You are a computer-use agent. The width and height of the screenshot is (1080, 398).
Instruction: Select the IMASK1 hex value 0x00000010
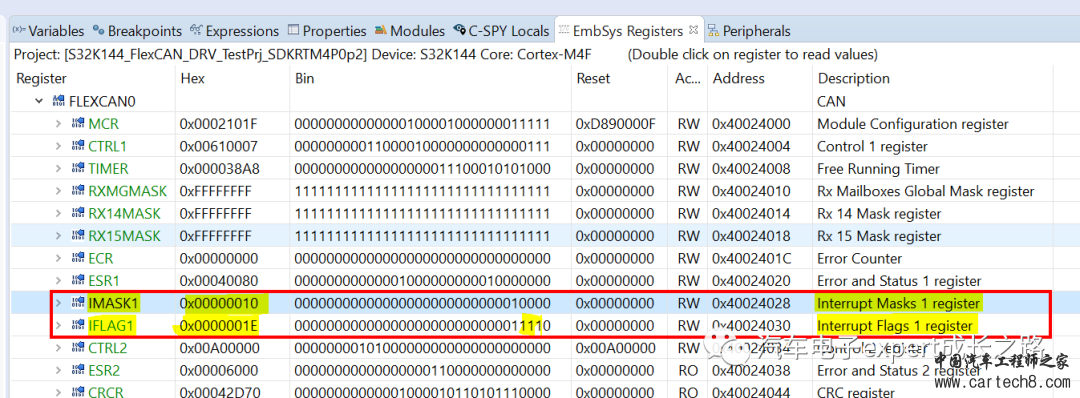point(219,303)
